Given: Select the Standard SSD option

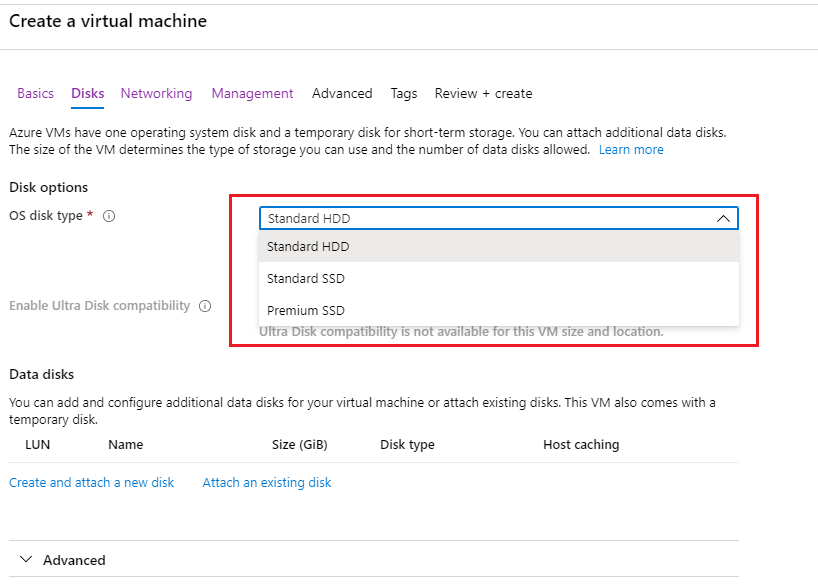Looking at the screenshot, I should (306, 278).
